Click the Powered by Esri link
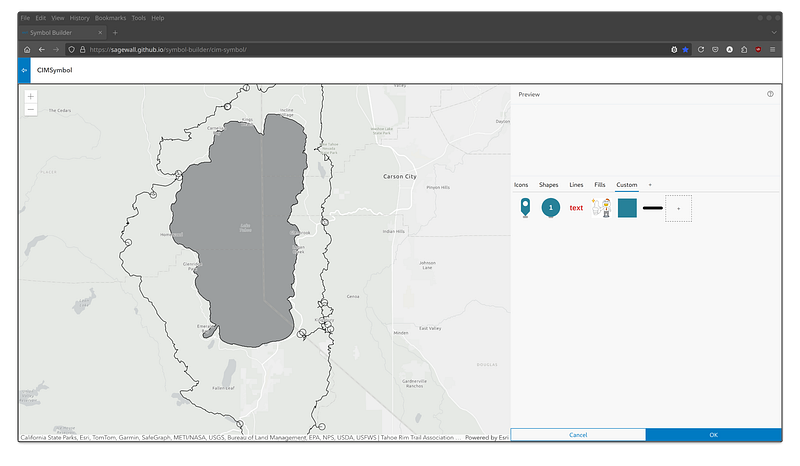This screenshot has height=466, width=800. [486, 437]
